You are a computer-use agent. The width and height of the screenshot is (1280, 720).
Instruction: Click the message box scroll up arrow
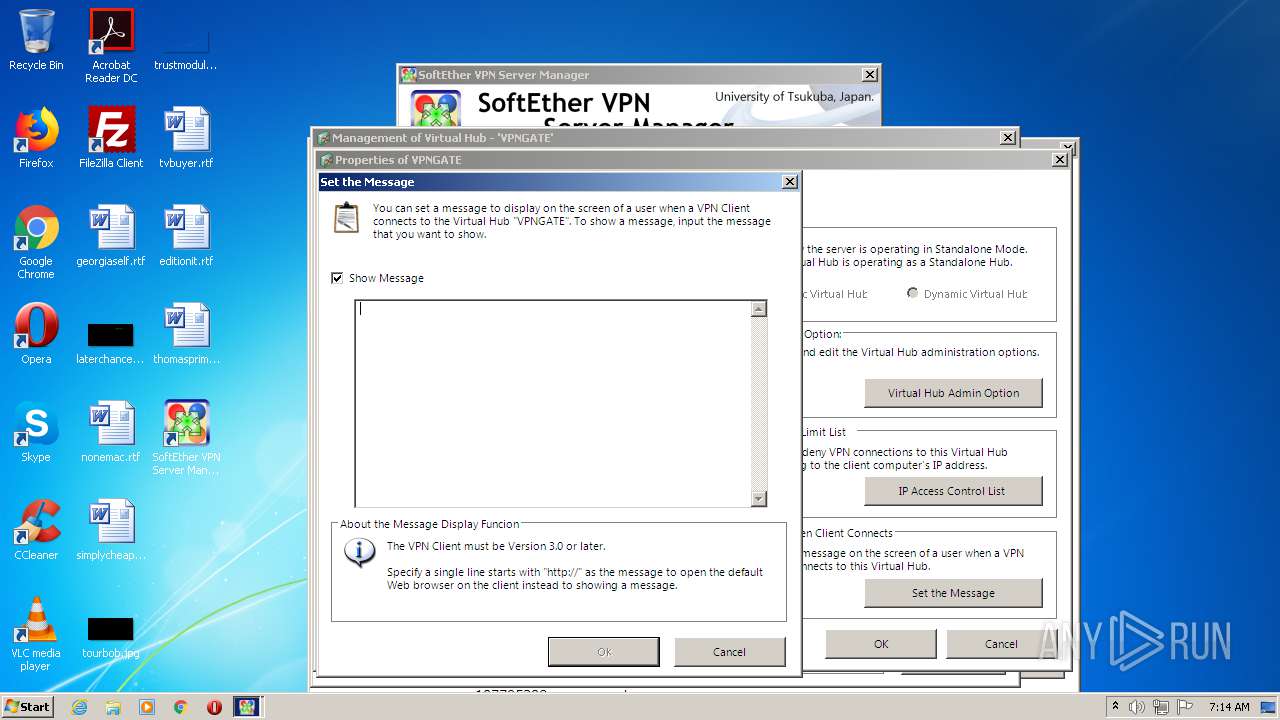coord(758,309)
